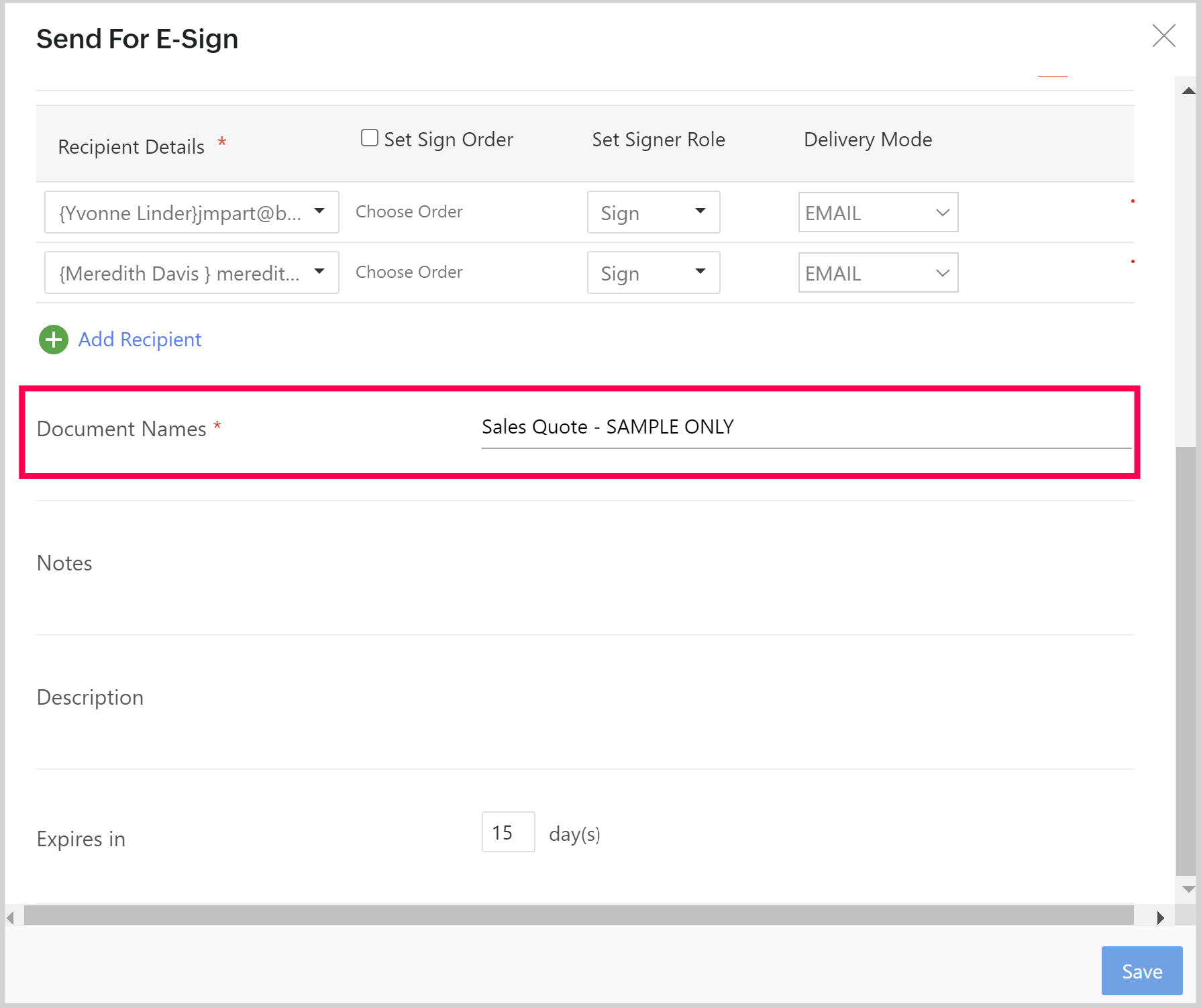This screenshot has height=1008, width=1201.
Task: Click Choose Order for Yvonne Linder row
Action: (x=409, y=212)
